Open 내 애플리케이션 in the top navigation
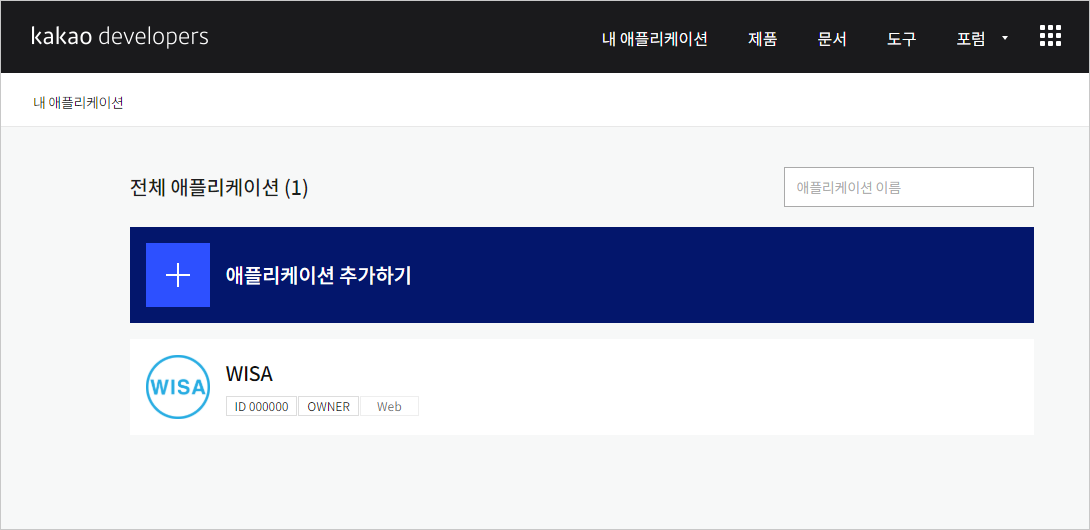The width and height of the screenshot is (1090, 530). coord(655,39)
